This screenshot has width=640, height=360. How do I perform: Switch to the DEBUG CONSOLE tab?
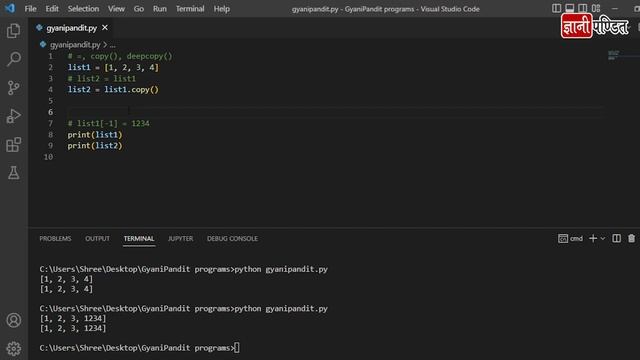(x=232, y=239)
